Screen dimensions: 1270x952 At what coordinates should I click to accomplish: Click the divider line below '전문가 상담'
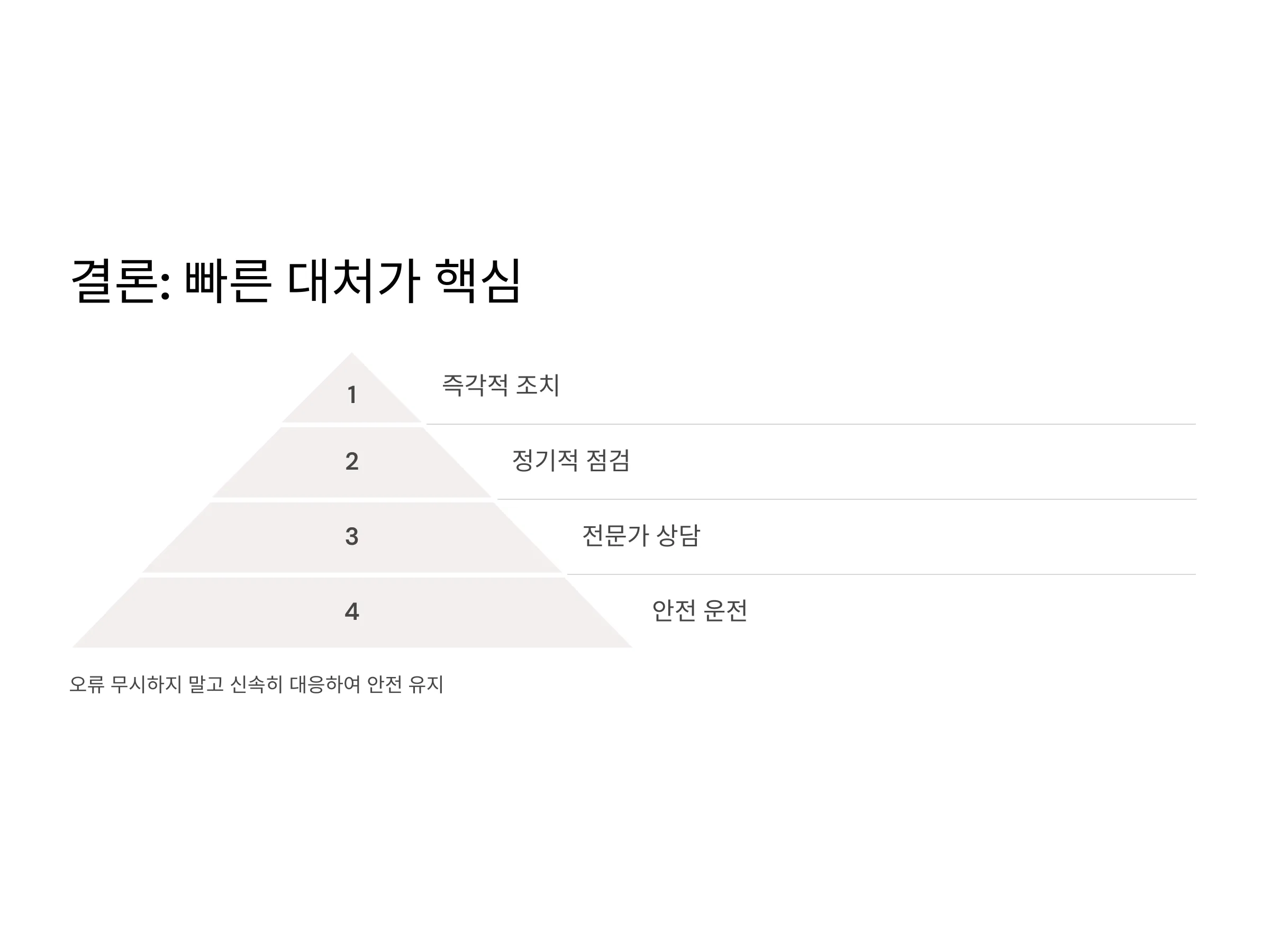click(881, 574)
